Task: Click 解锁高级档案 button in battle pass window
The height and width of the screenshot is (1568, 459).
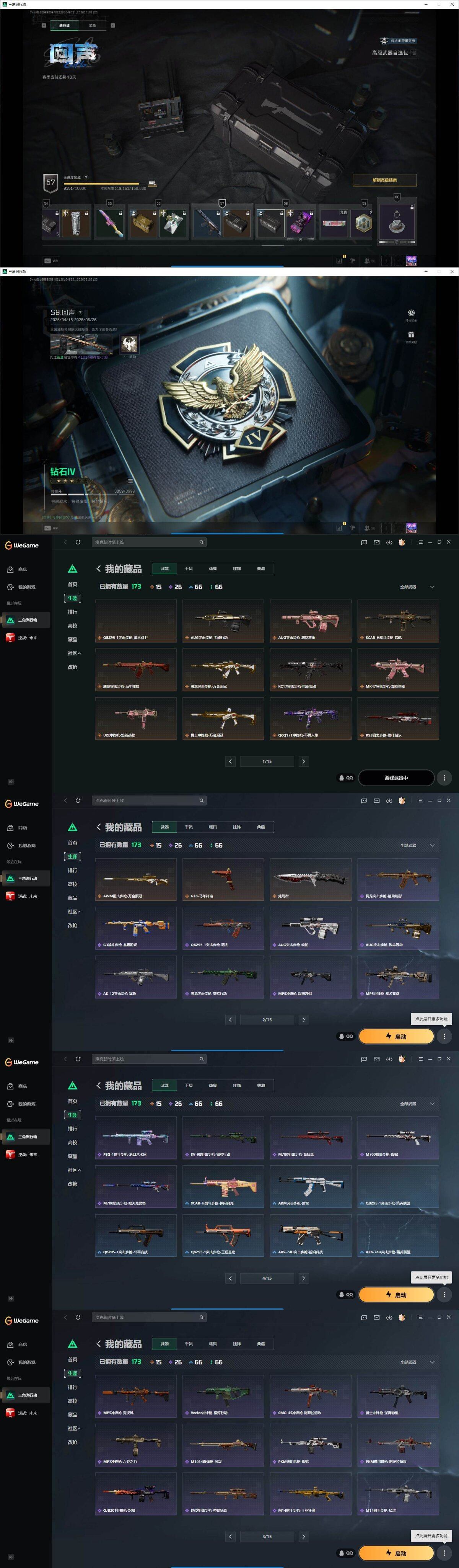Action: (x=384, y=180)
